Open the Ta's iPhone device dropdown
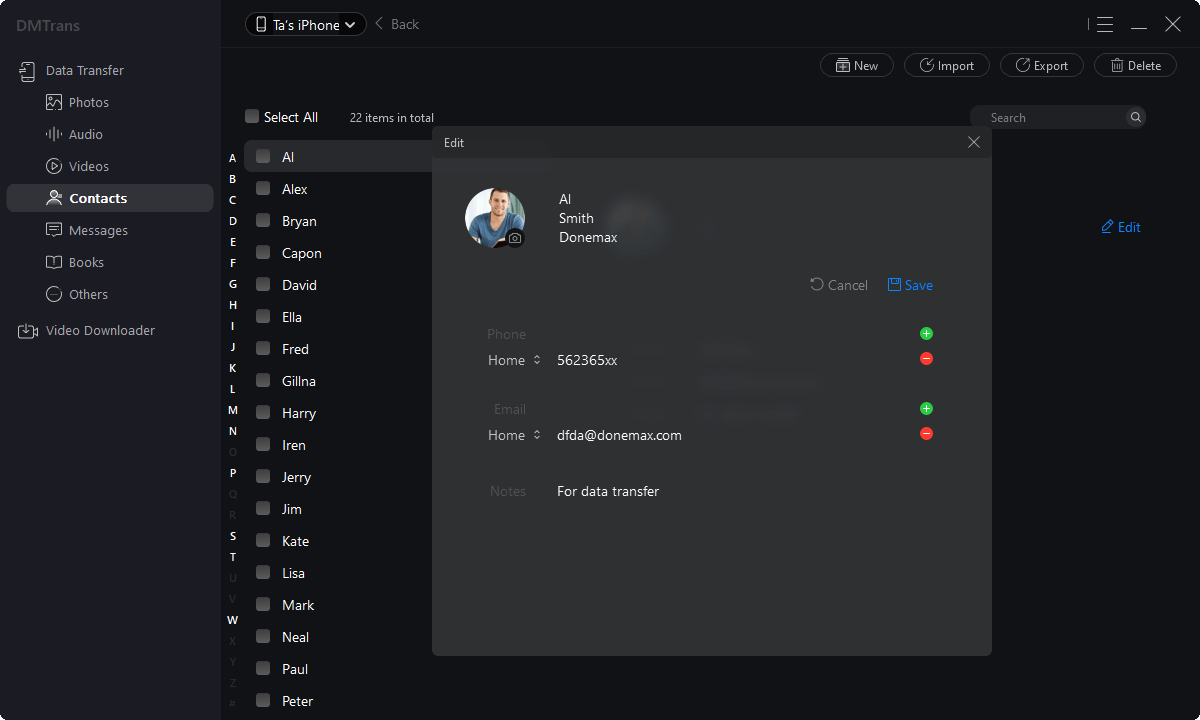1200x720 pixels. [x=306, y=25]
